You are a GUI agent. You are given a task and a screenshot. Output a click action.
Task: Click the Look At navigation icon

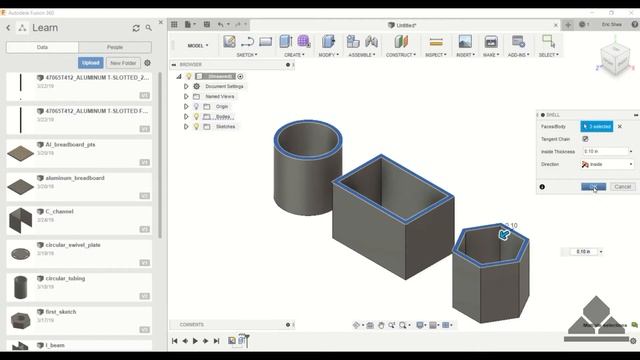tap(370, 325)
